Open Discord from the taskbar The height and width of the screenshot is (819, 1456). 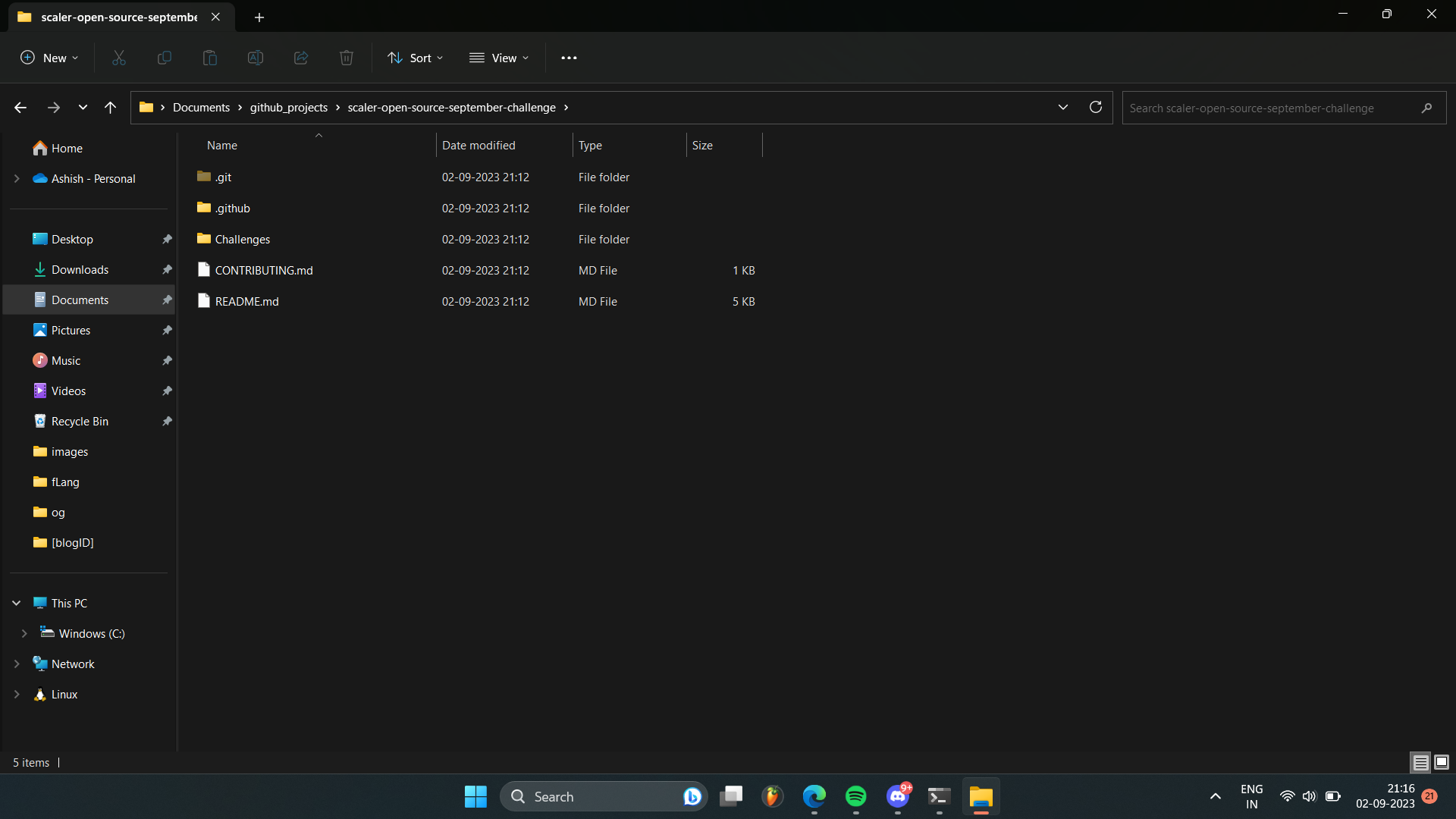(897, 796)
